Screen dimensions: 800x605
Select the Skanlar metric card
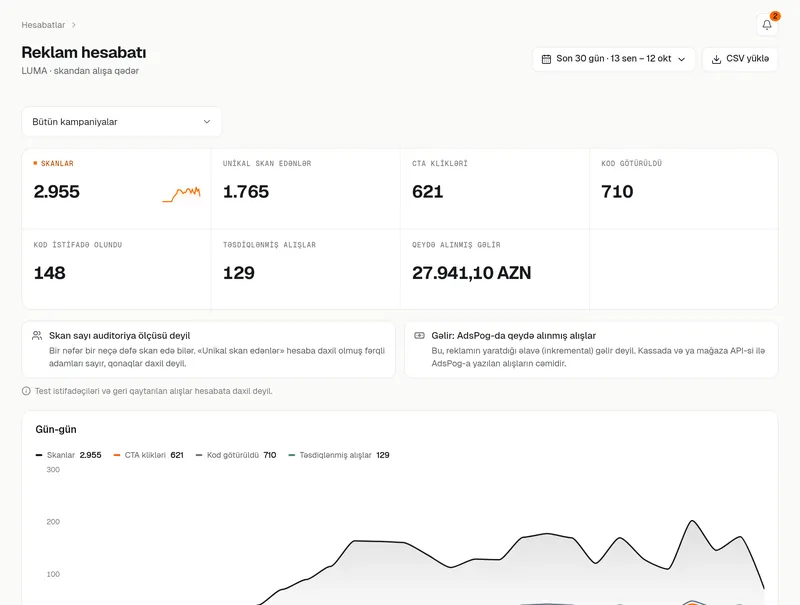pos(116,188)
